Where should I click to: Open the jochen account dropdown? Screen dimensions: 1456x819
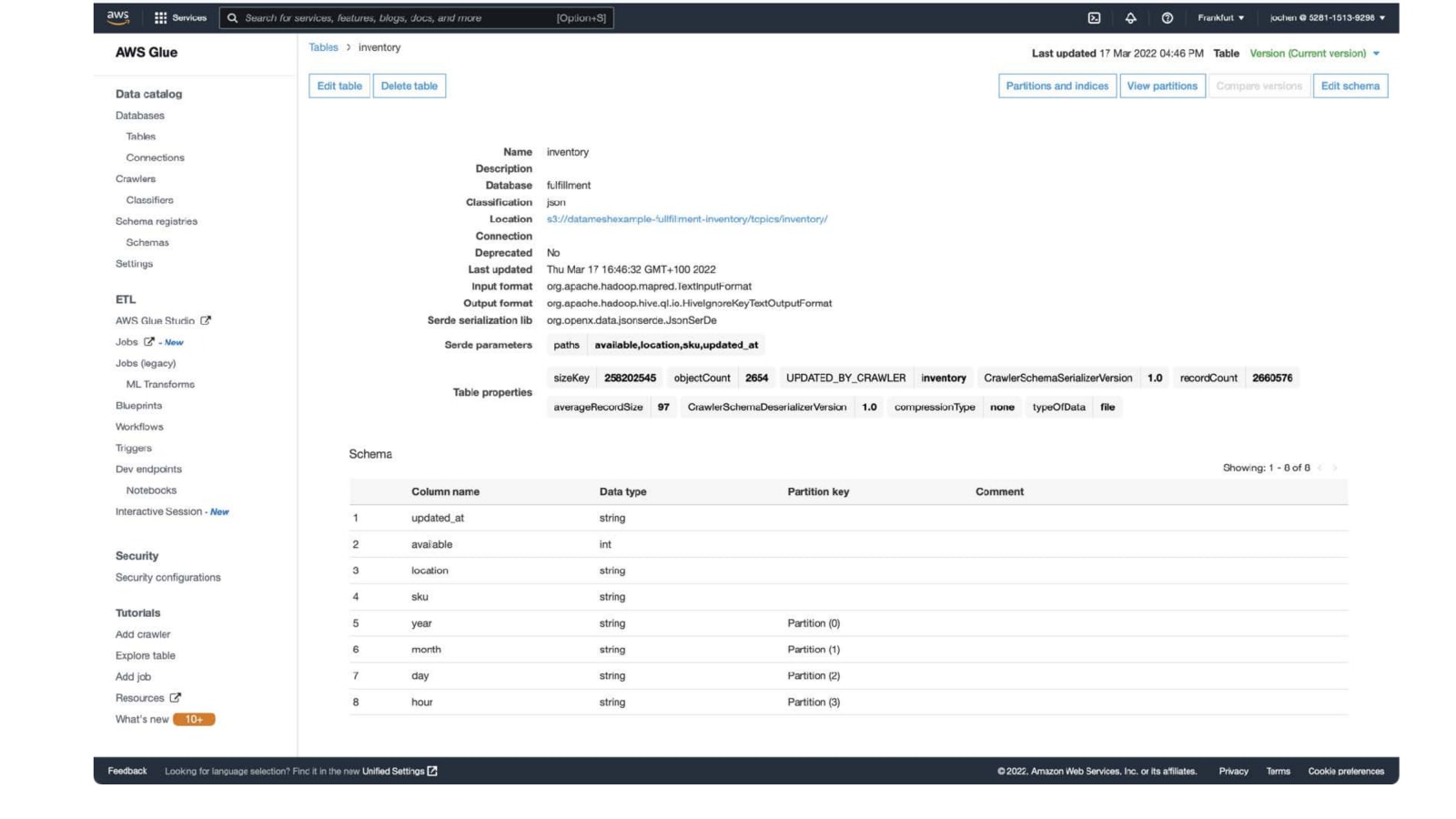pyautogui.click(x=1328, y=17)
